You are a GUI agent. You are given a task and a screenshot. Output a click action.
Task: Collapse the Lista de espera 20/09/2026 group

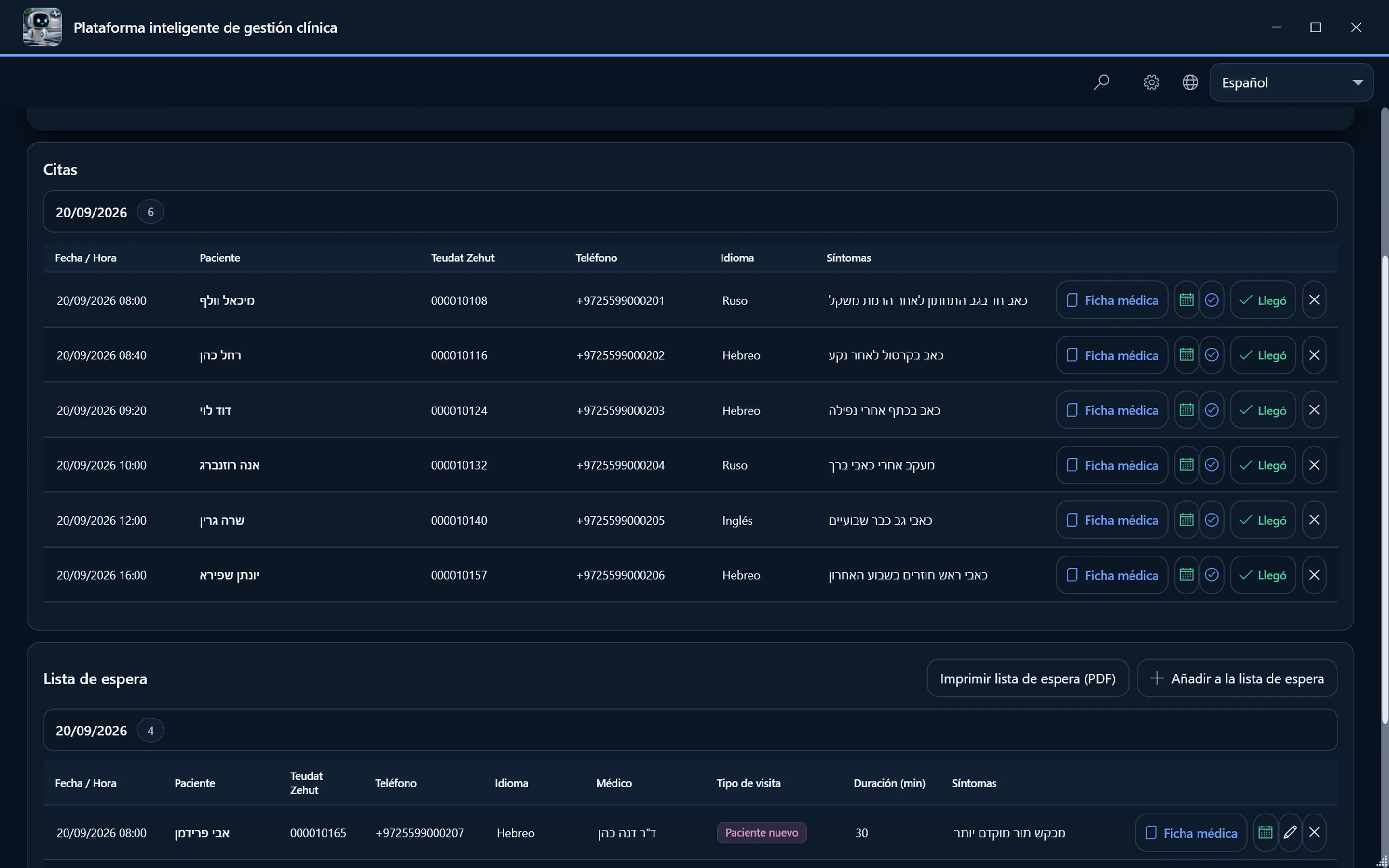pyautogui.click(x=690, y=730)
